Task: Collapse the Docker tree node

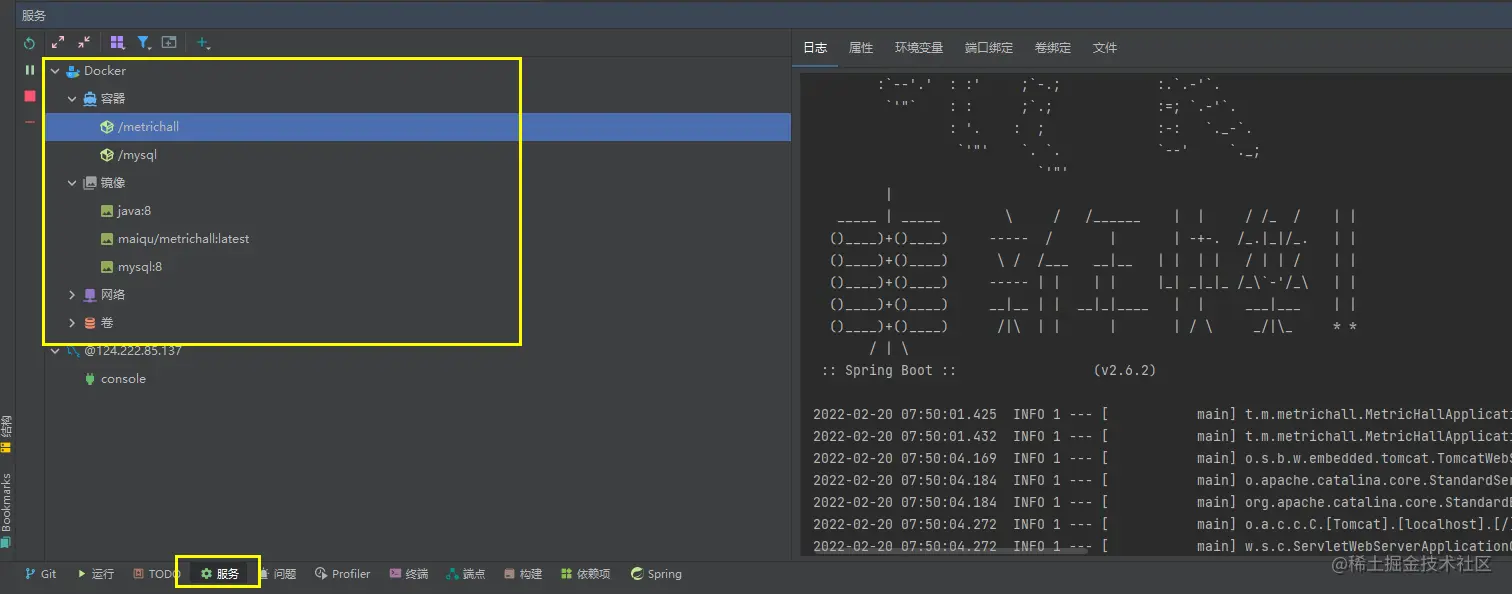Action: point(55,71)
